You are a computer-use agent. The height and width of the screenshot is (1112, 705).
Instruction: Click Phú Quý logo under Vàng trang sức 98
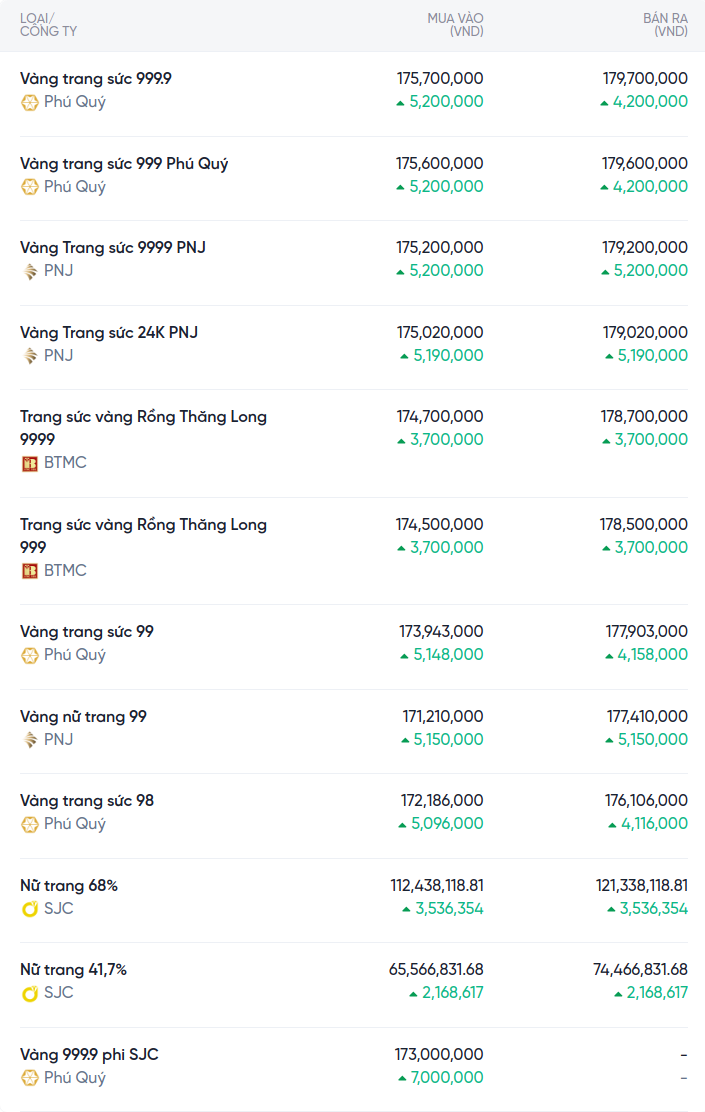(x=30, y=824)
